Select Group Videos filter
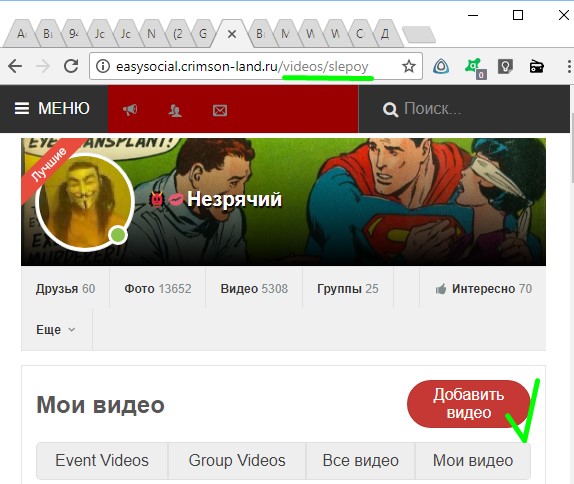Viewport: 574px width, 484px height. click(x=237, y=461)
